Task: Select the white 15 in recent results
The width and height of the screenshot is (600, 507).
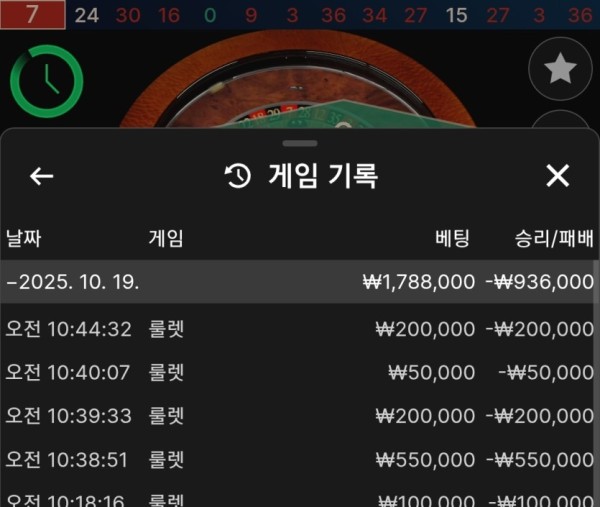Action: pyautogui.click(x=456, y=16)
